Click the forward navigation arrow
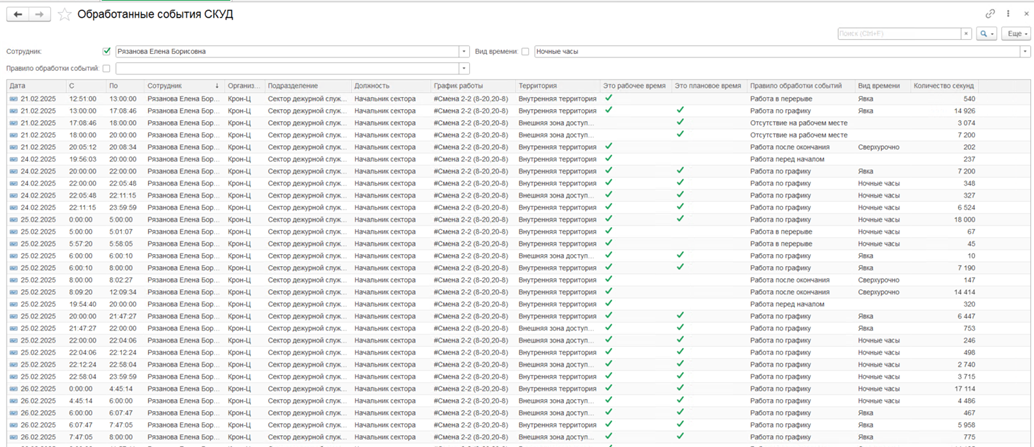The width and height of the screenshot is (1034, 447). click(39, 14)
